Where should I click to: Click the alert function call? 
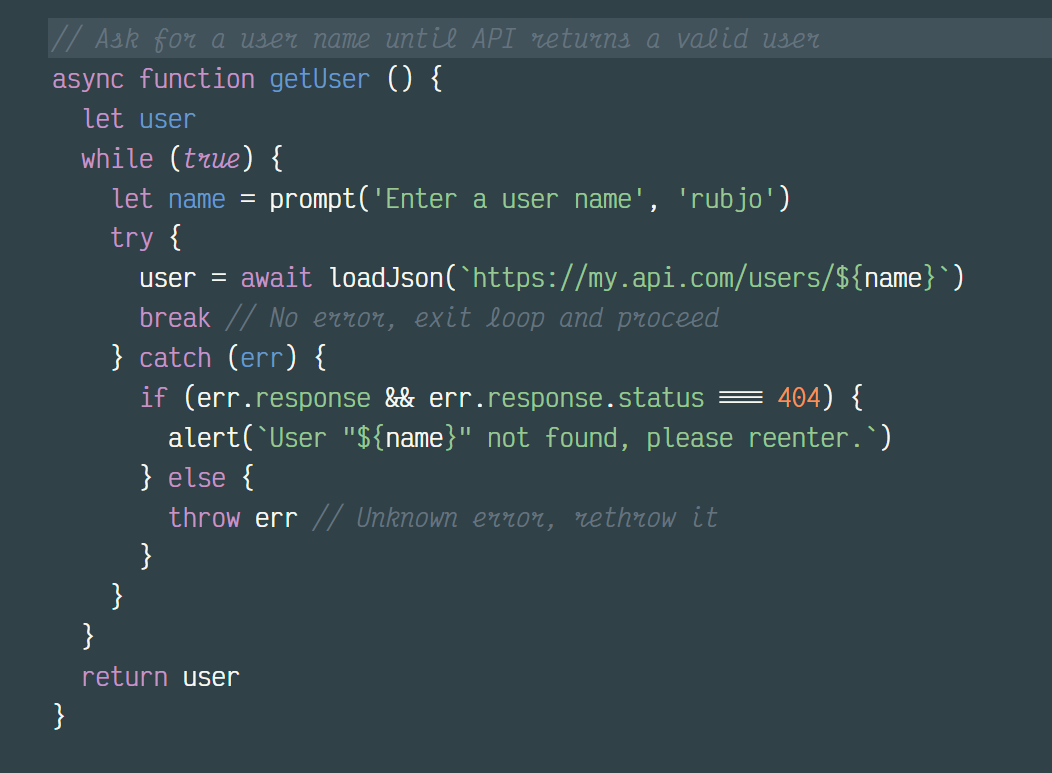(204, 438)
